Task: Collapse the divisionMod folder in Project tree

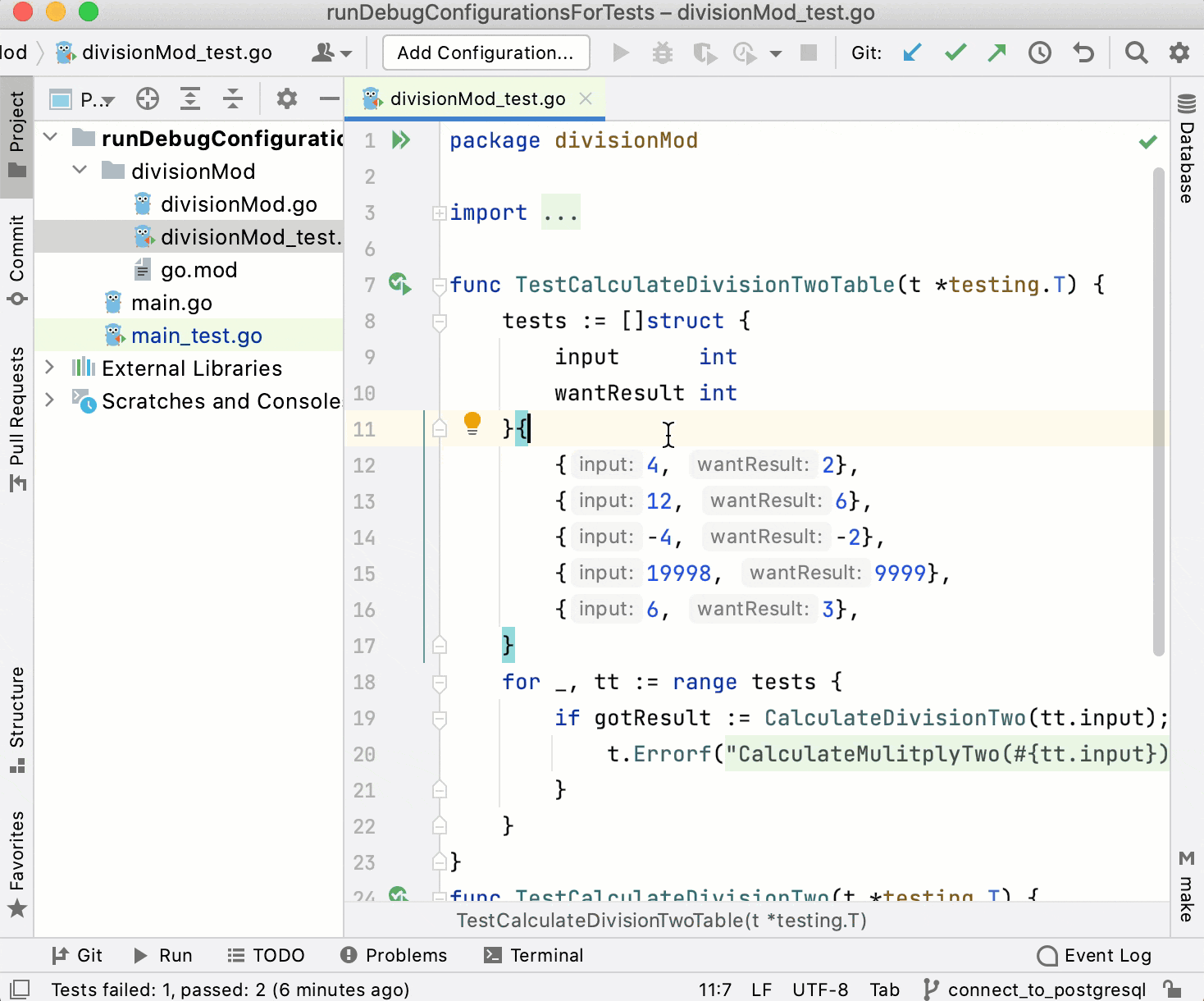Action: point(80,171)
